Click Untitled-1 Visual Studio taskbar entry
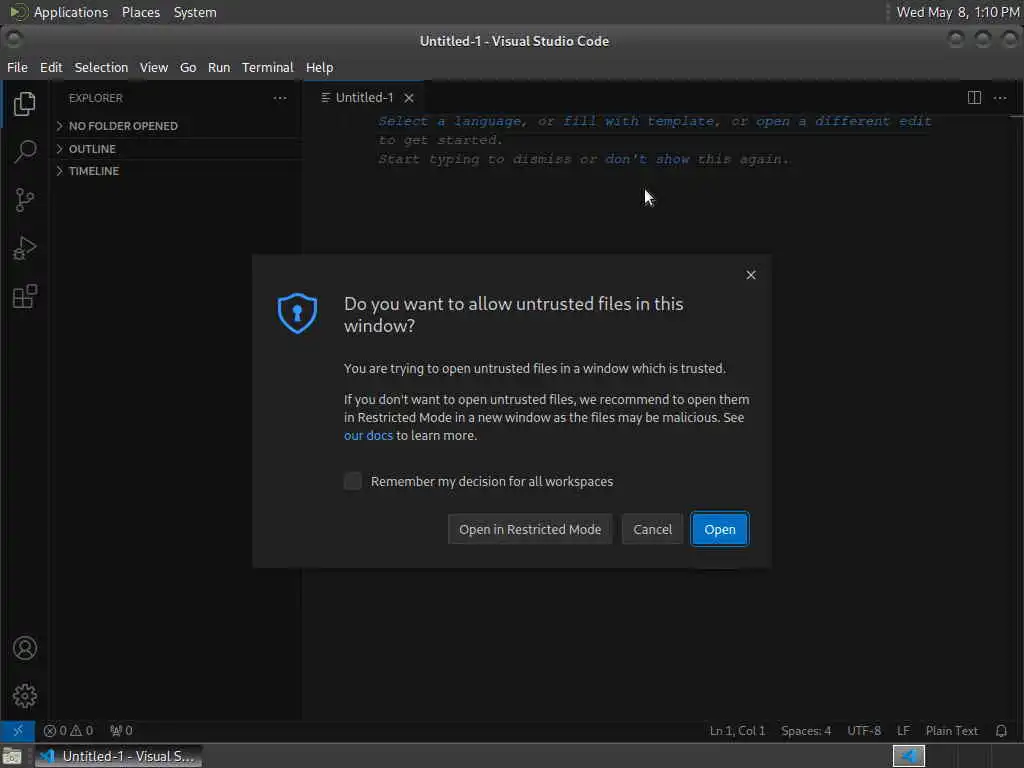This screenshot has width=1024, height=768. 120,756
